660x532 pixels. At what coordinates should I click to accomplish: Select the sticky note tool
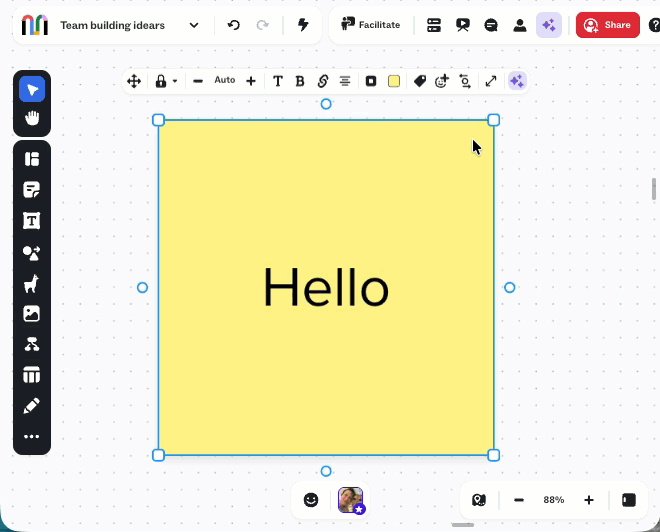click(32, 190)
